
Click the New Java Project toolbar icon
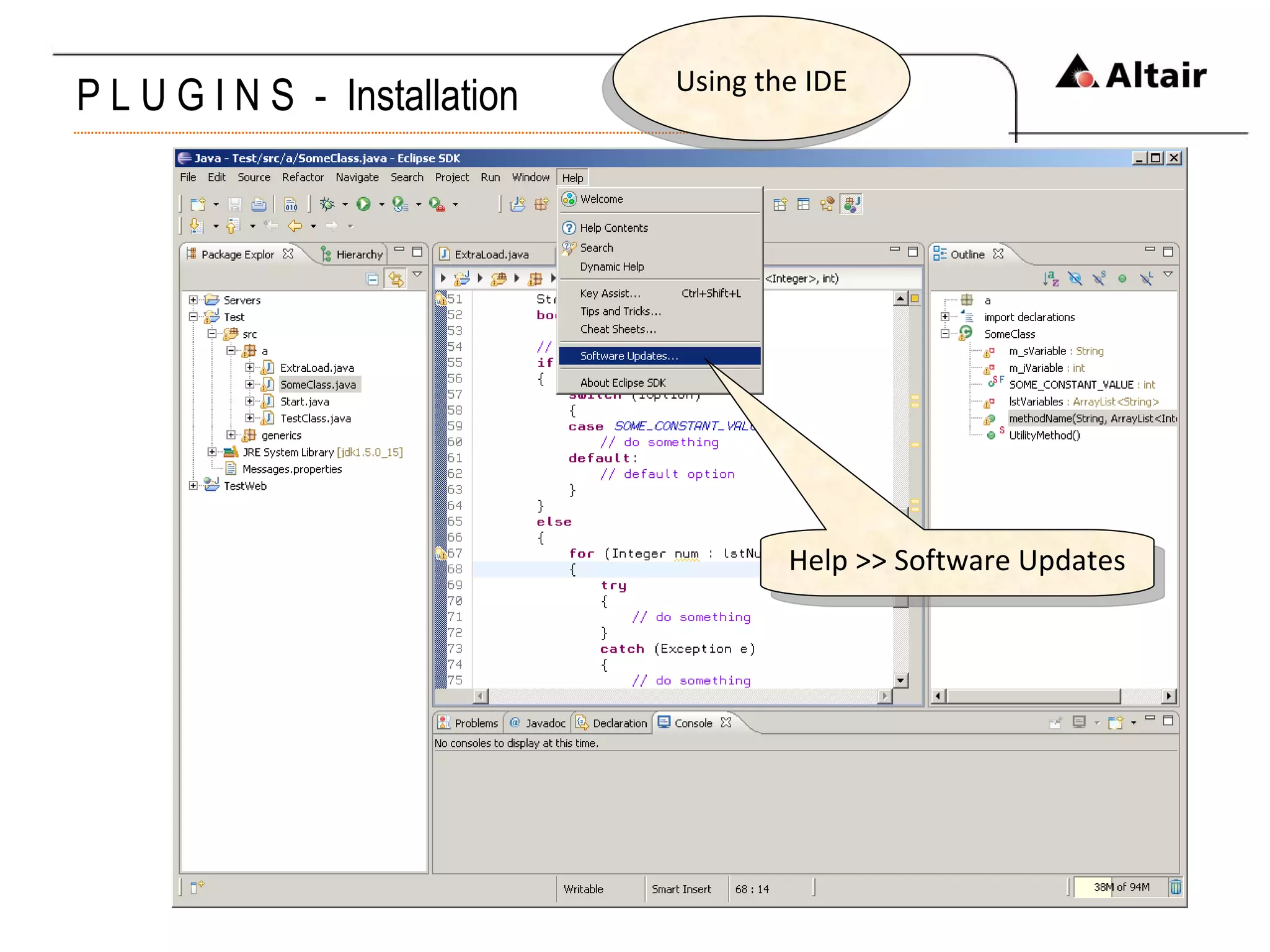coord(518,204)
